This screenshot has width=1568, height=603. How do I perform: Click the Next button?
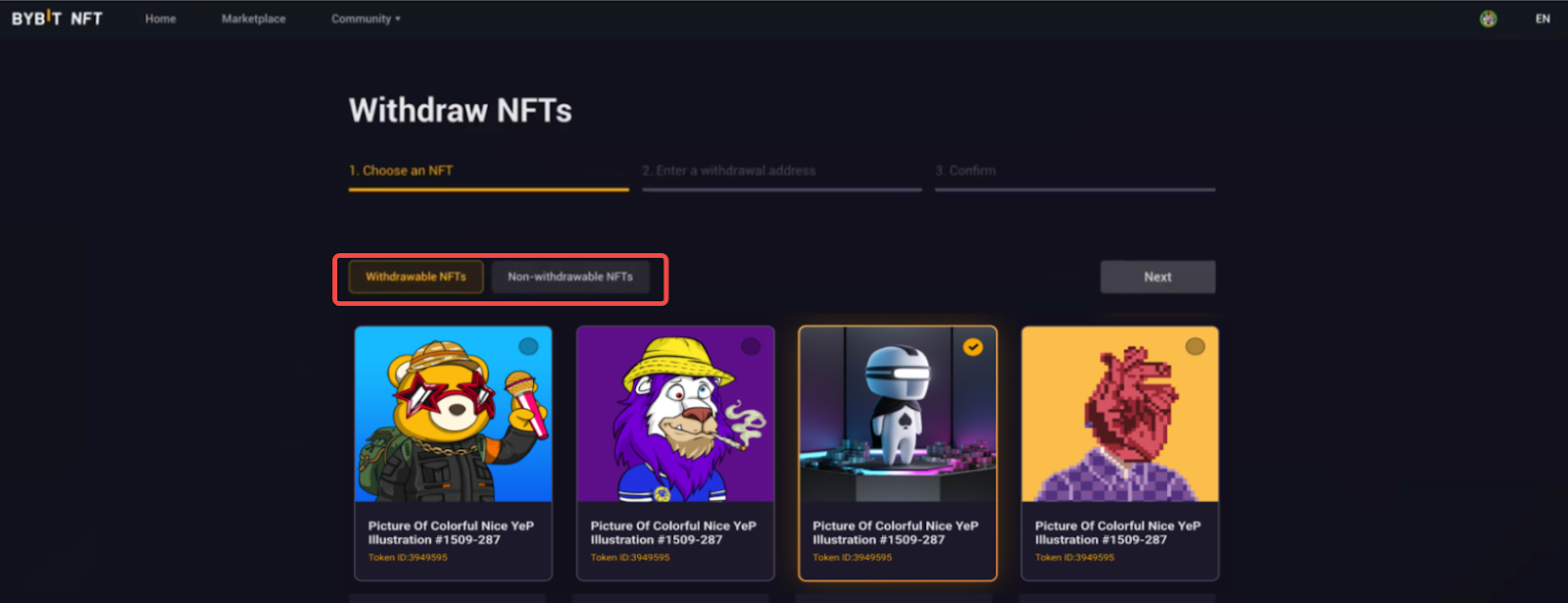[1157, 276]
